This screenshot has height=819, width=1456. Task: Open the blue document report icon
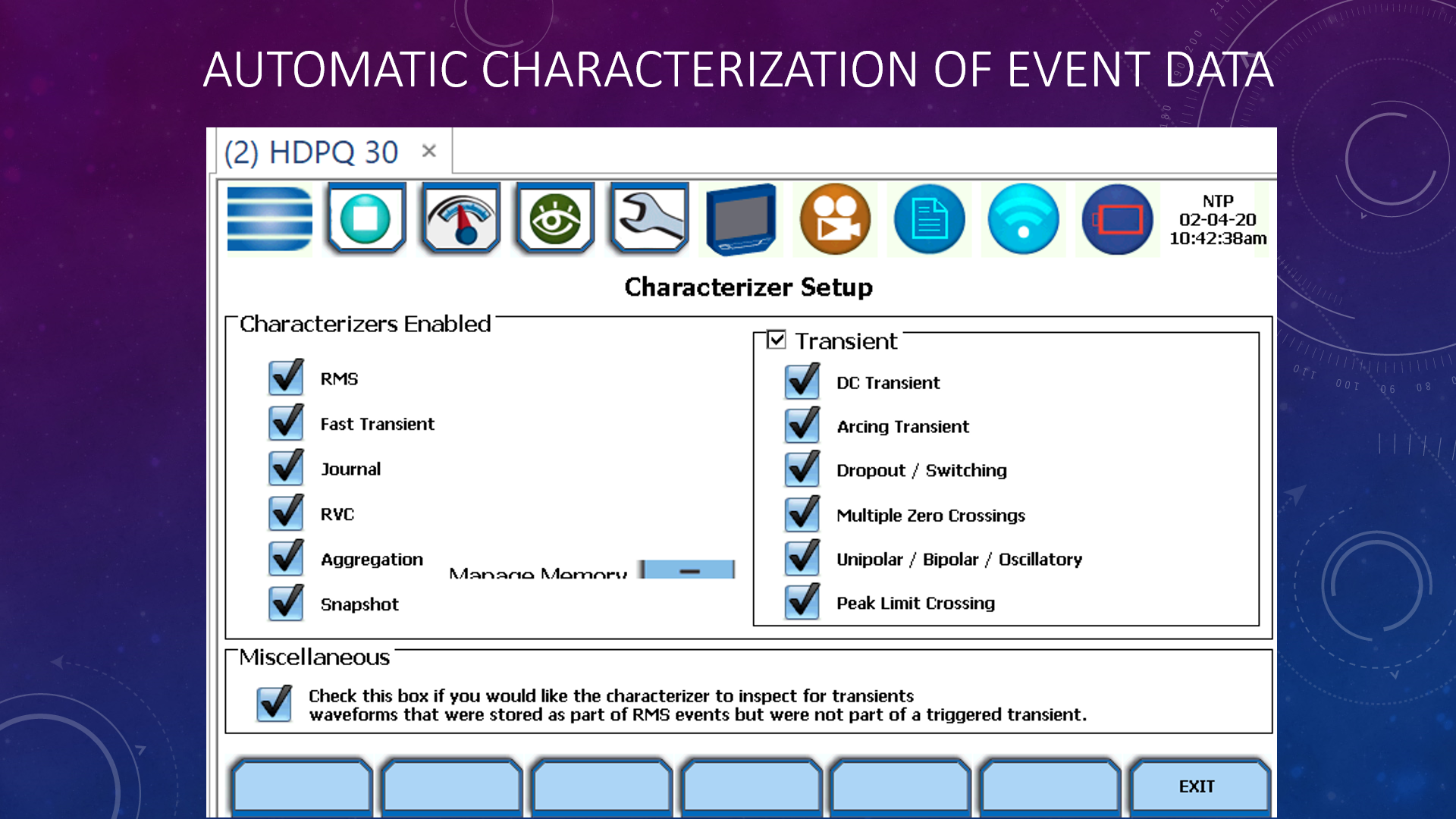coord(929,218)
